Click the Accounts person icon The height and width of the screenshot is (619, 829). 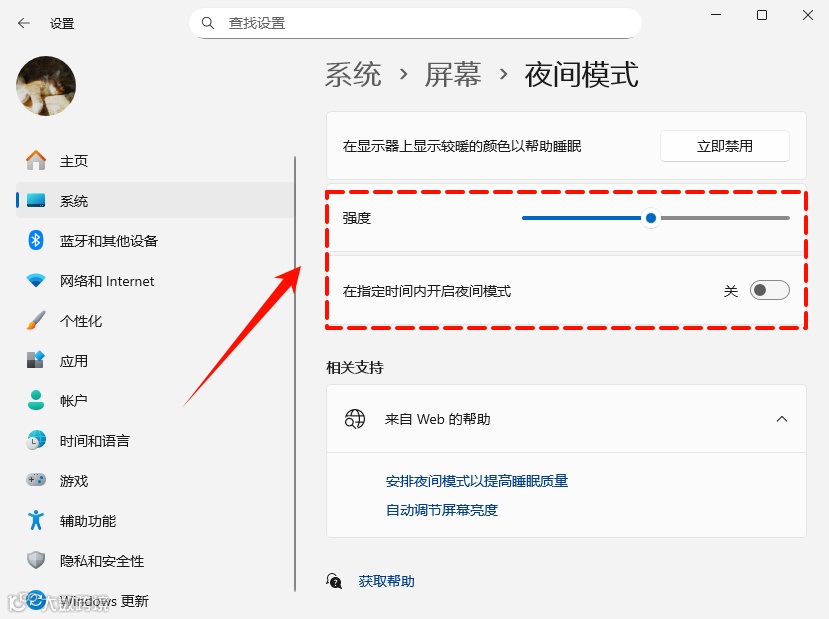(x=36, y=400)
